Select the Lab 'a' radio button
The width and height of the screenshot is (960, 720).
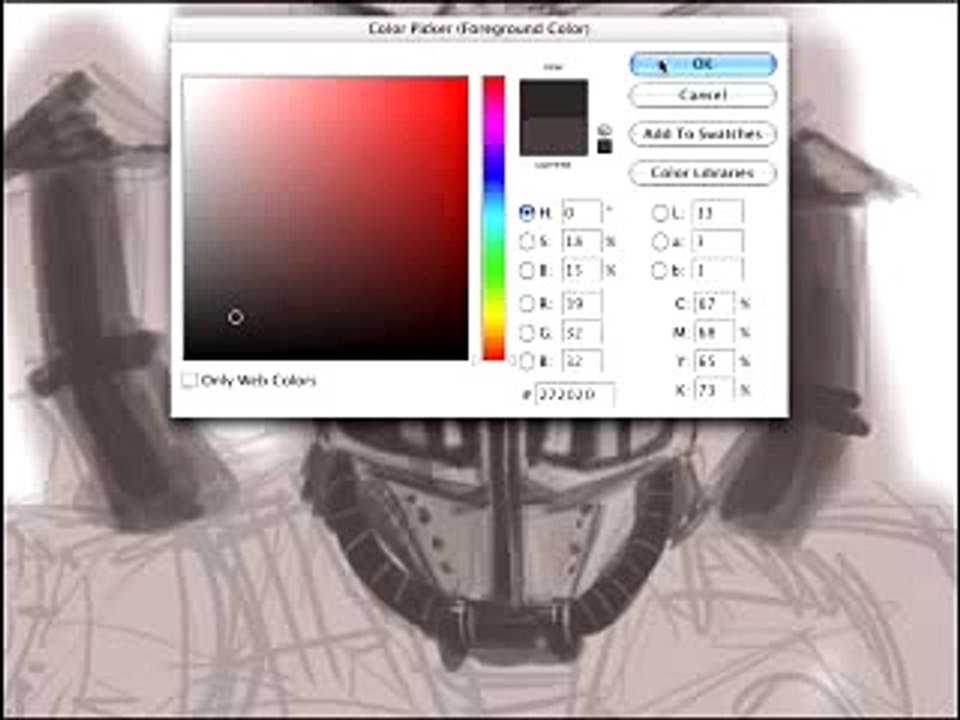pyautogui.click(x=659, y=242)
